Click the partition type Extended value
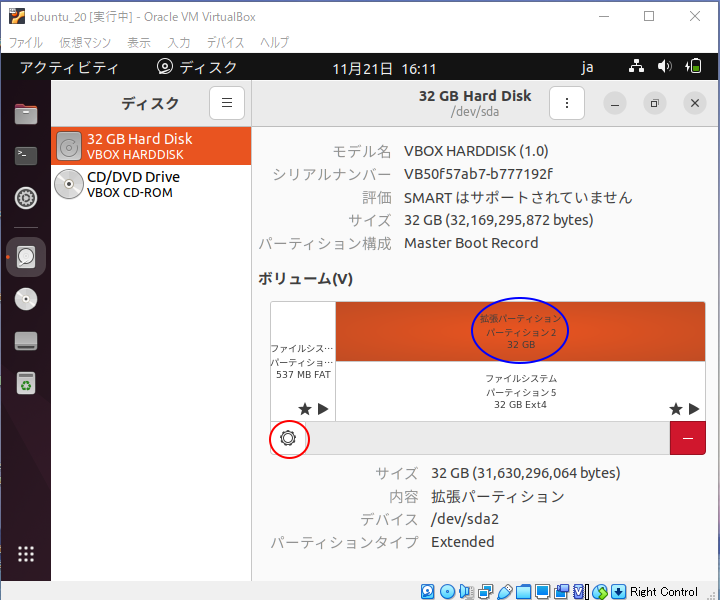This screenshot has width=720, height=600. [x=462, y=542]
